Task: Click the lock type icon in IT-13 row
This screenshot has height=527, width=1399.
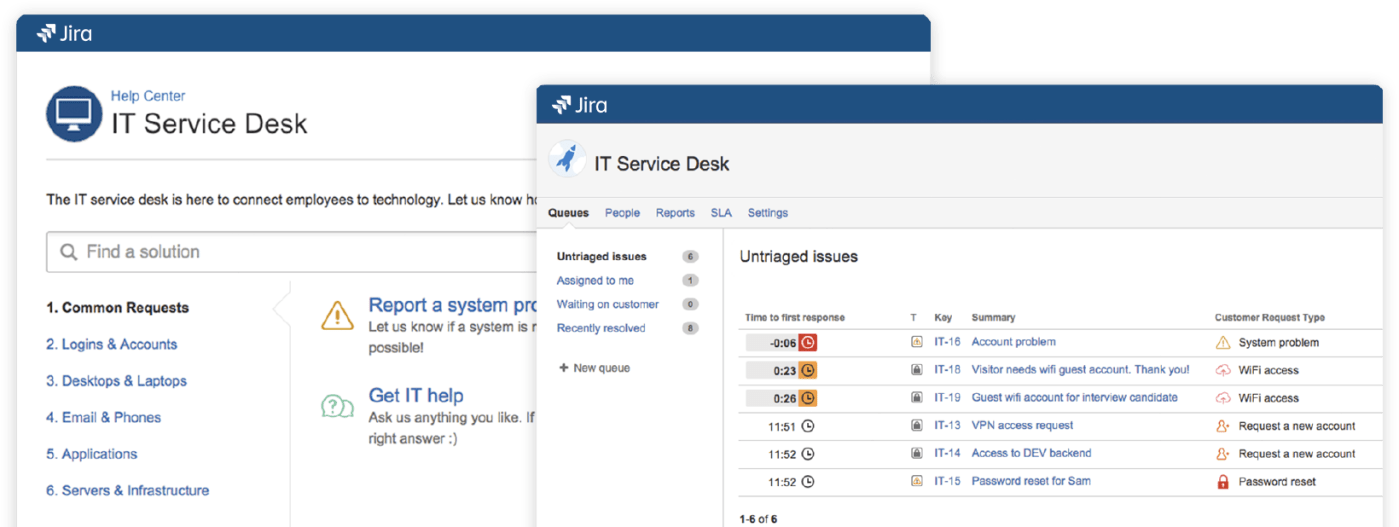Action: pos(916,426)
